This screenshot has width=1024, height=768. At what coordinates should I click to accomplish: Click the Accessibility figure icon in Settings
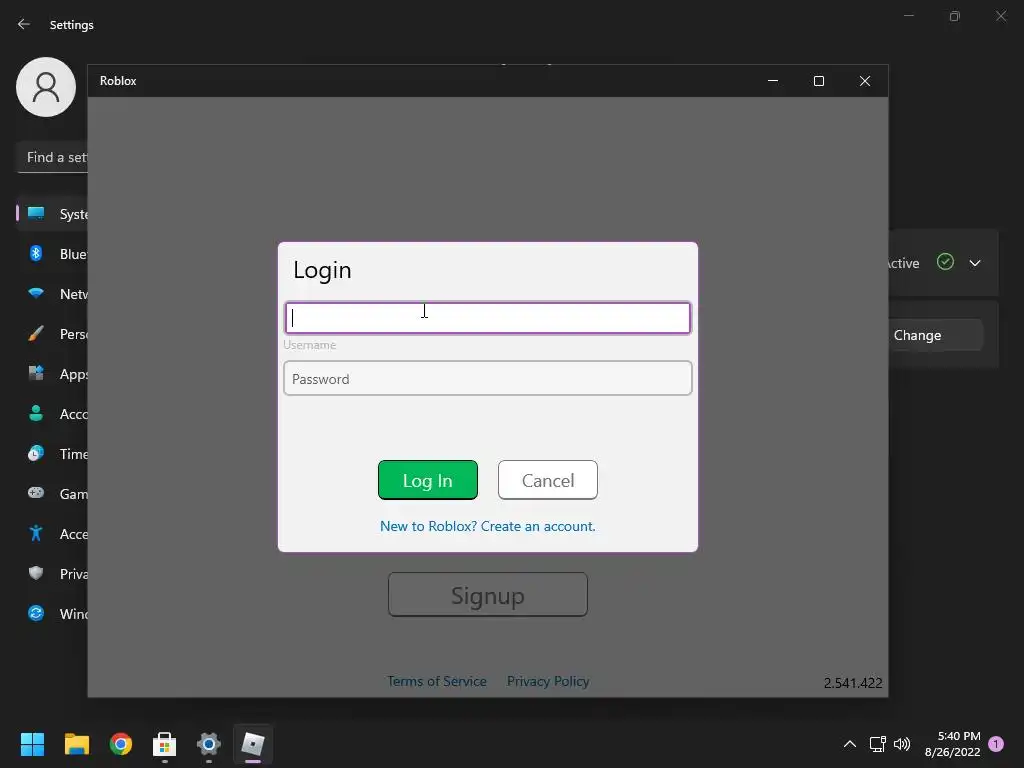36,534
